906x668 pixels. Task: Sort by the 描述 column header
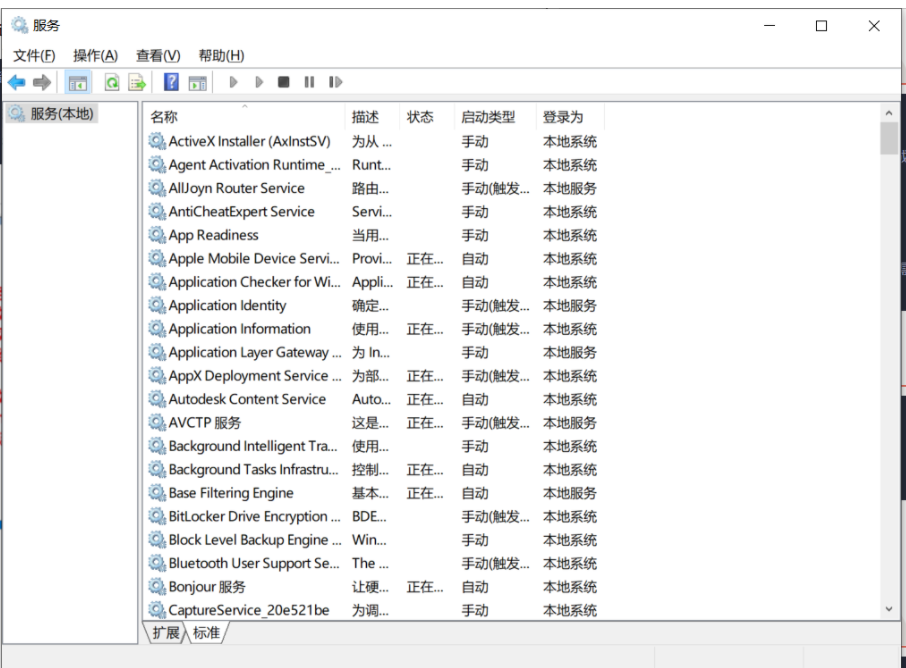(372, 117)
